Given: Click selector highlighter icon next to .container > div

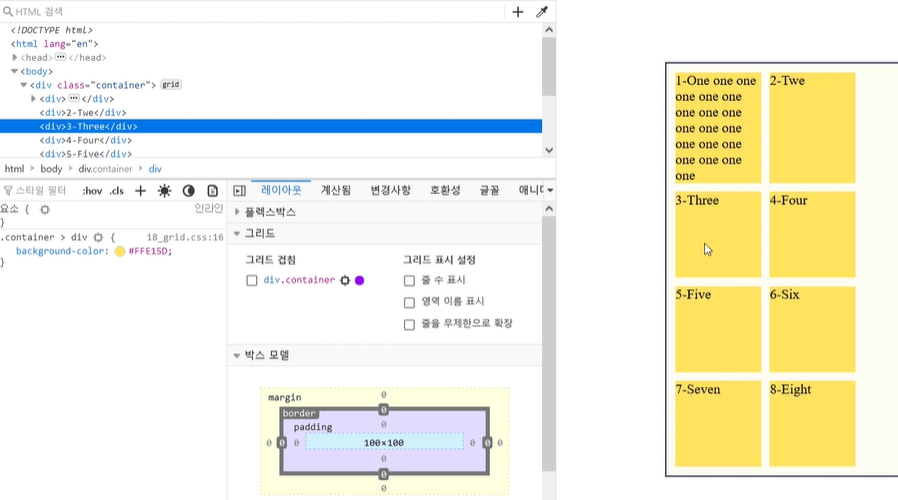Looking at the screenshot, I should point(98,237).
